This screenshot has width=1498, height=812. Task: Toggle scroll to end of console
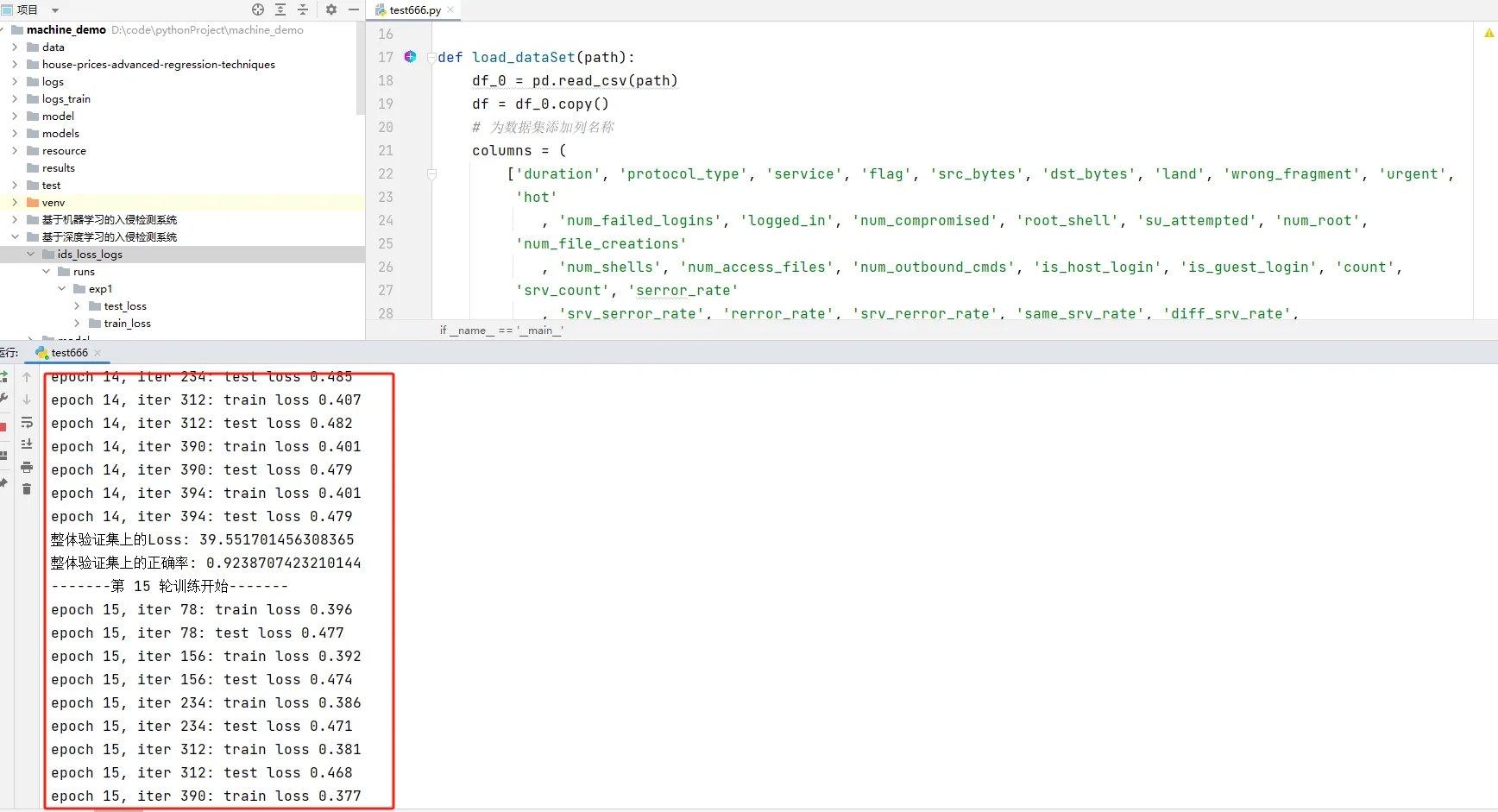(27, 444)
